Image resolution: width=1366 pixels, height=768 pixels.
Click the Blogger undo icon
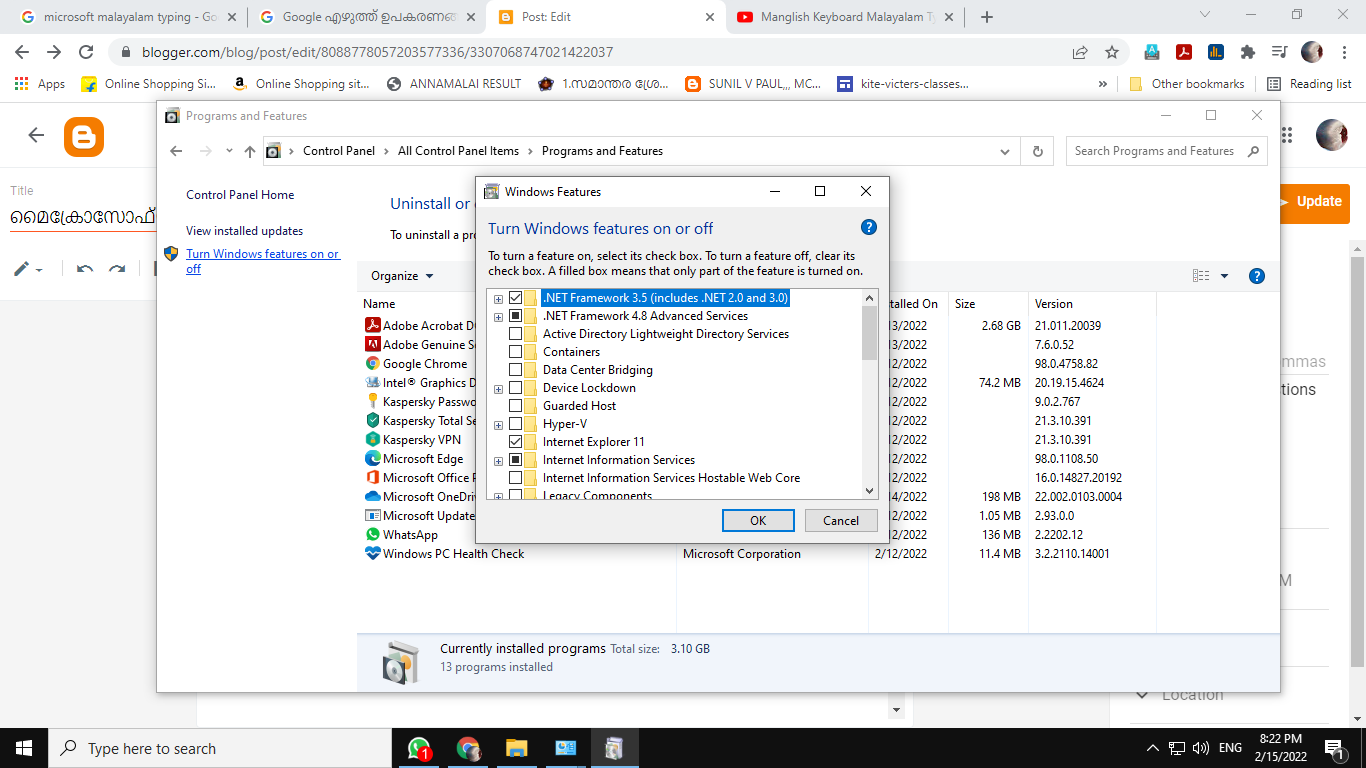[x=85, y=269]
